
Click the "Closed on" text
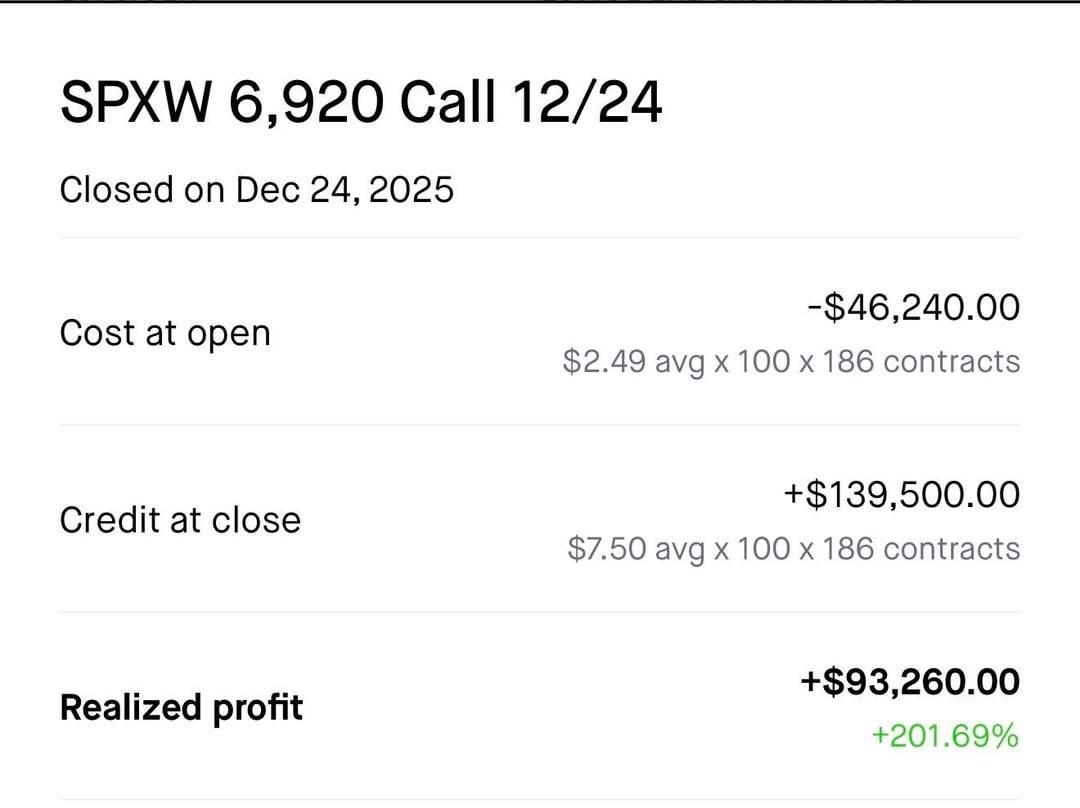[142, 189]
